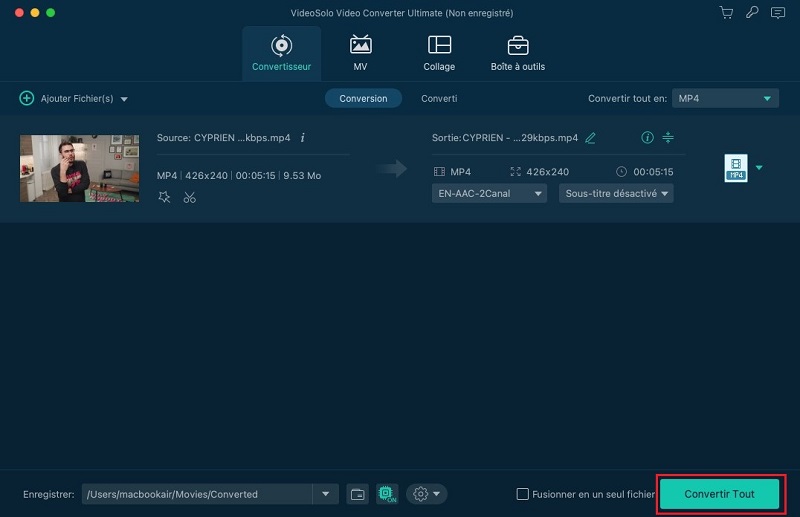This screenshot has height=517, width=800.
Task: Switch to the Collage tab
Action: point(439,54)
